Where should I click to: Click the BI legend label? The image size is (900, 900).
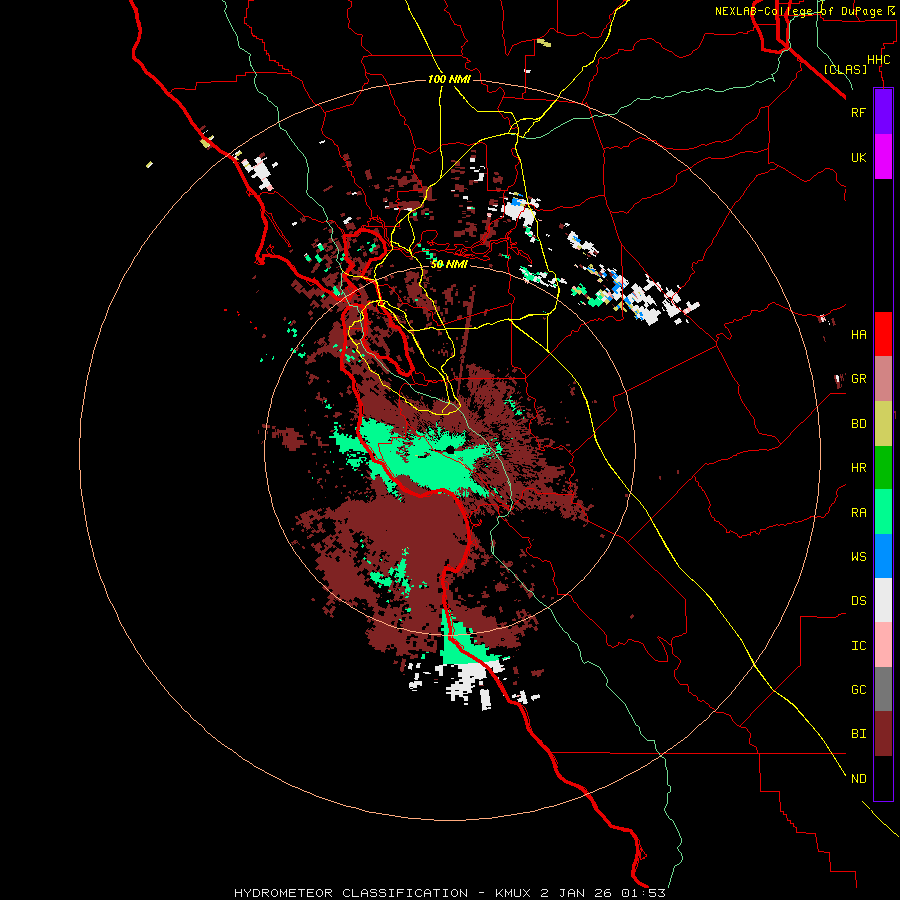pyautogui.click(x=859, y=734)
